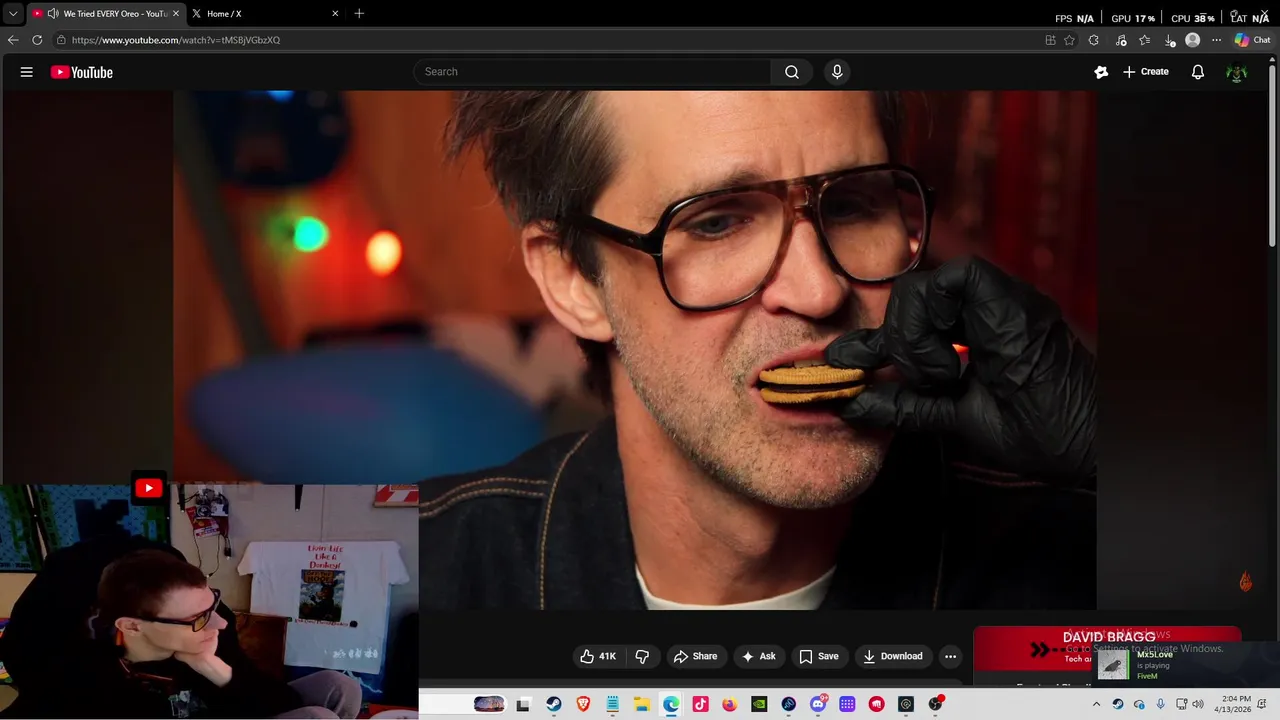Screen dimensions: 1280x720
Task: Open the YouTube guide hamburger menu
Action: pyautogui.click(x=27, y=72)
